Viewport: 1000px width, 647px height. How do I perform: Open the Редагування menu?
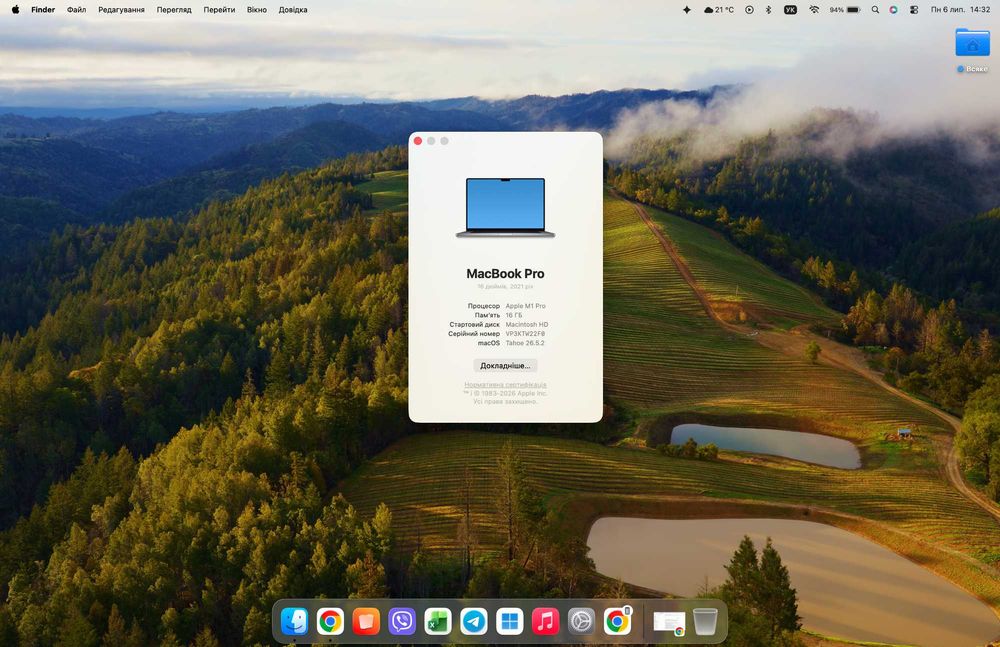point(121,10)
